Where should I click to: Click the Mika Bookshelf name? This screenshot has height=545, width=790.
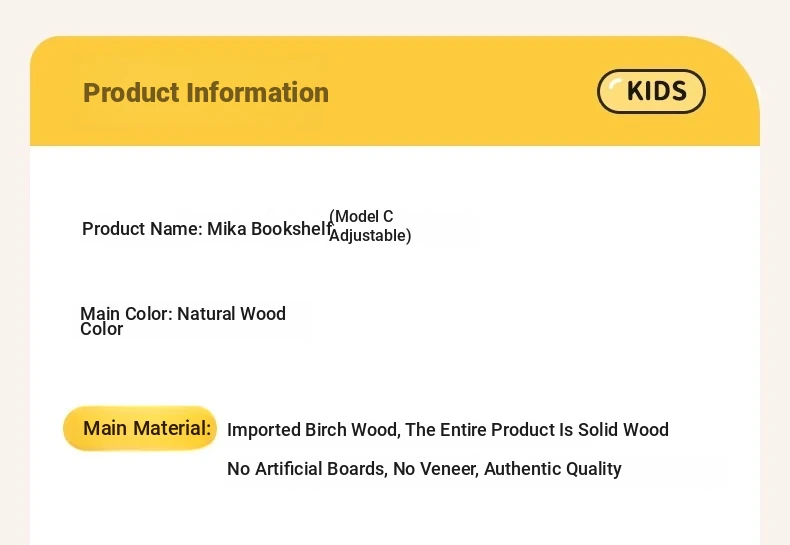[270, 229]
